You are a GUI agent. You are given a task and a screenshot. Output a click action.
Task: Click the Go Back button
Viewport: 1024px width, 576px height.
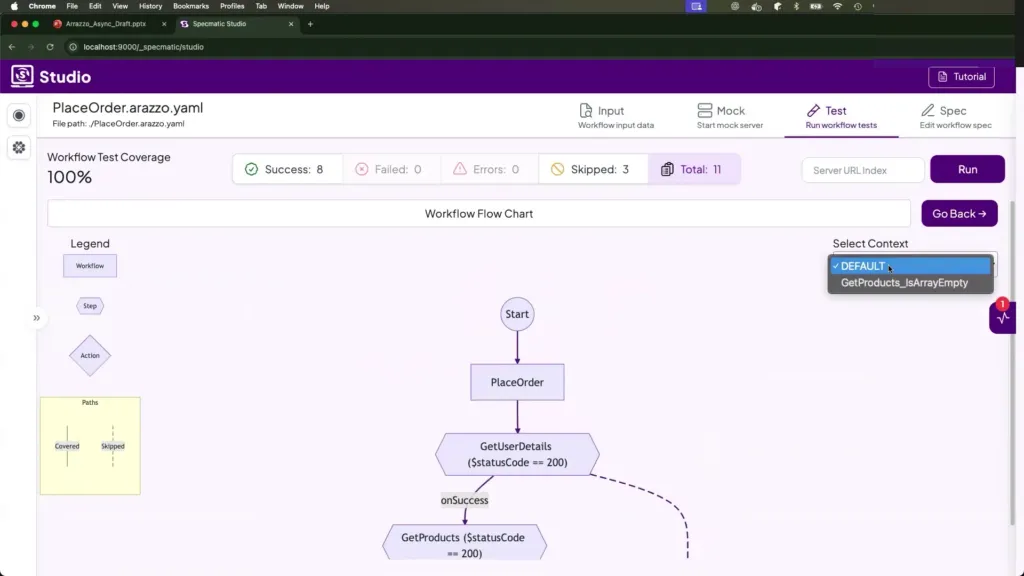[x=958, y=214]
